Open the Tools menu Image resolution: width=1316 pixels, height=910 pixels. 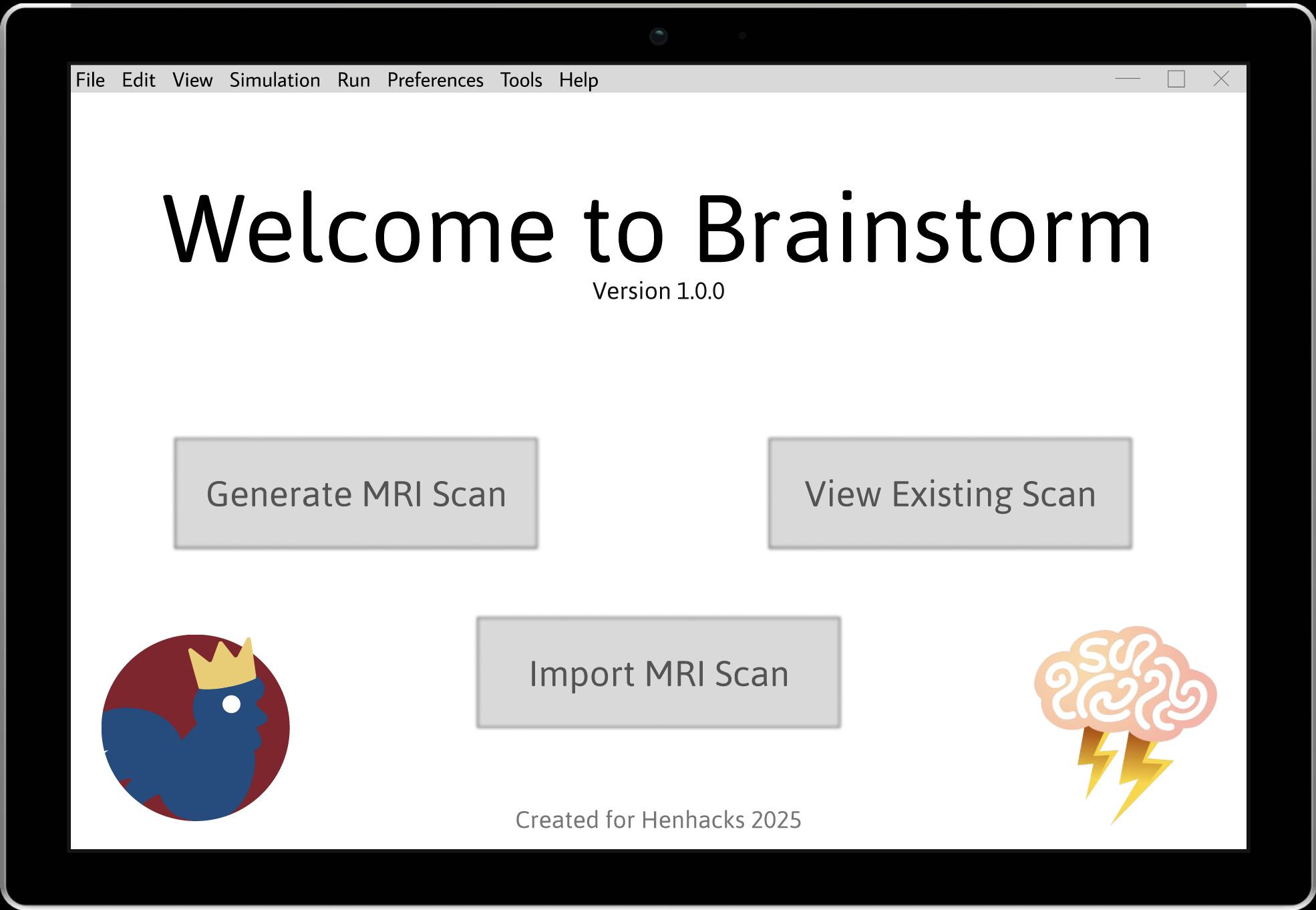pyautogui.click(x=521, y=80)
